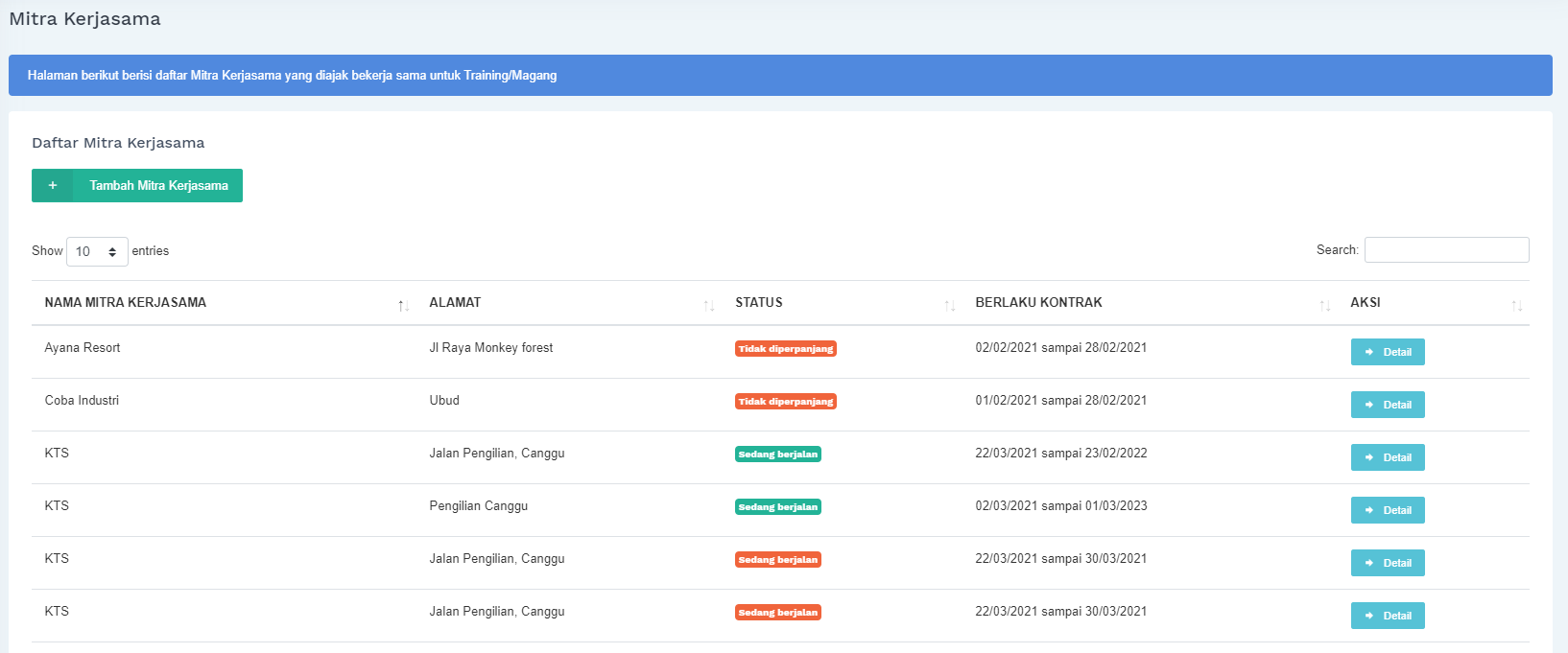
Task: Open Detail for Ayana Resort
Action: 1387,352
